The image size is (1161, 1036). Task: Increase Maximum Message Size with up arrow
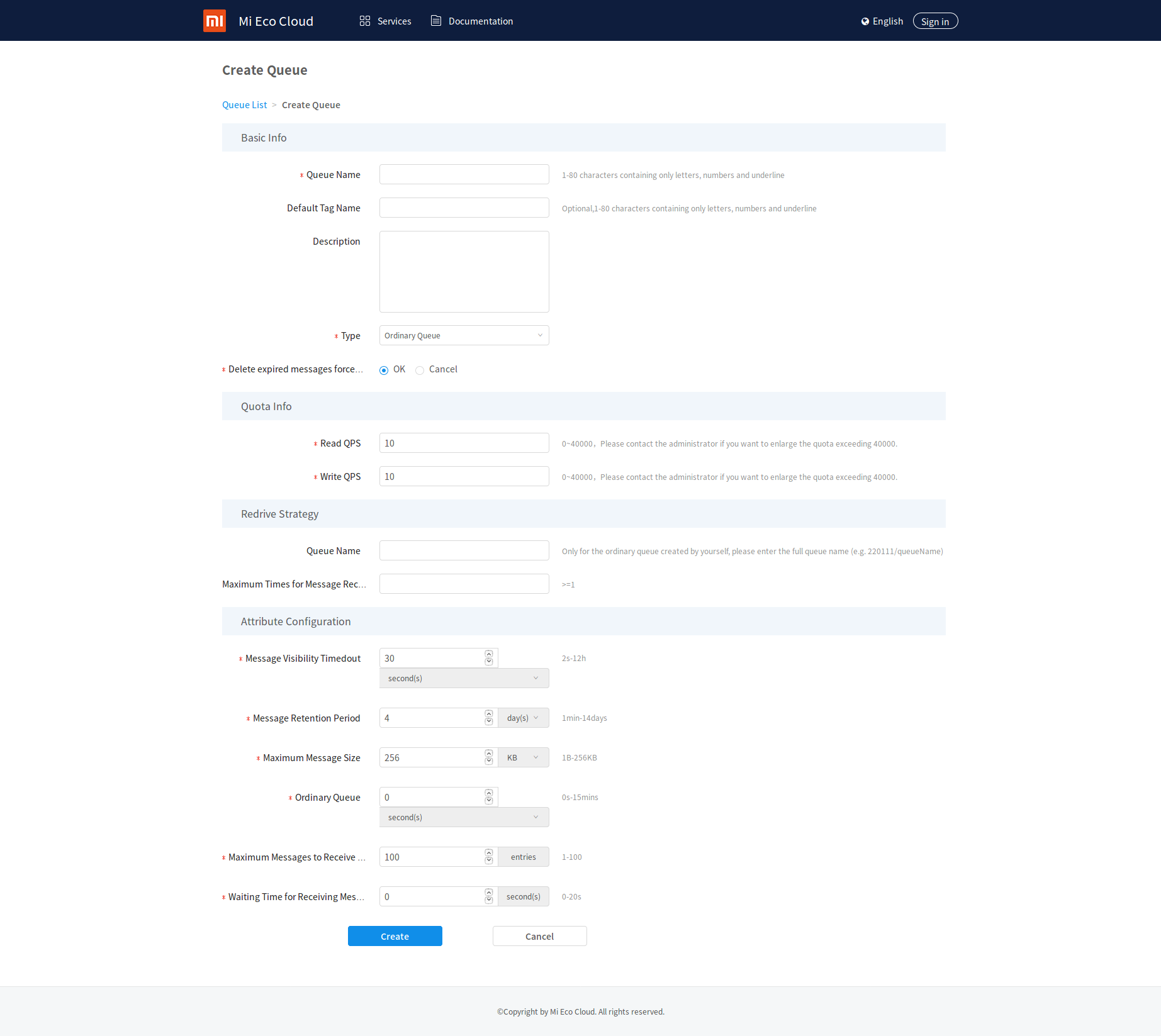point(489,754)
